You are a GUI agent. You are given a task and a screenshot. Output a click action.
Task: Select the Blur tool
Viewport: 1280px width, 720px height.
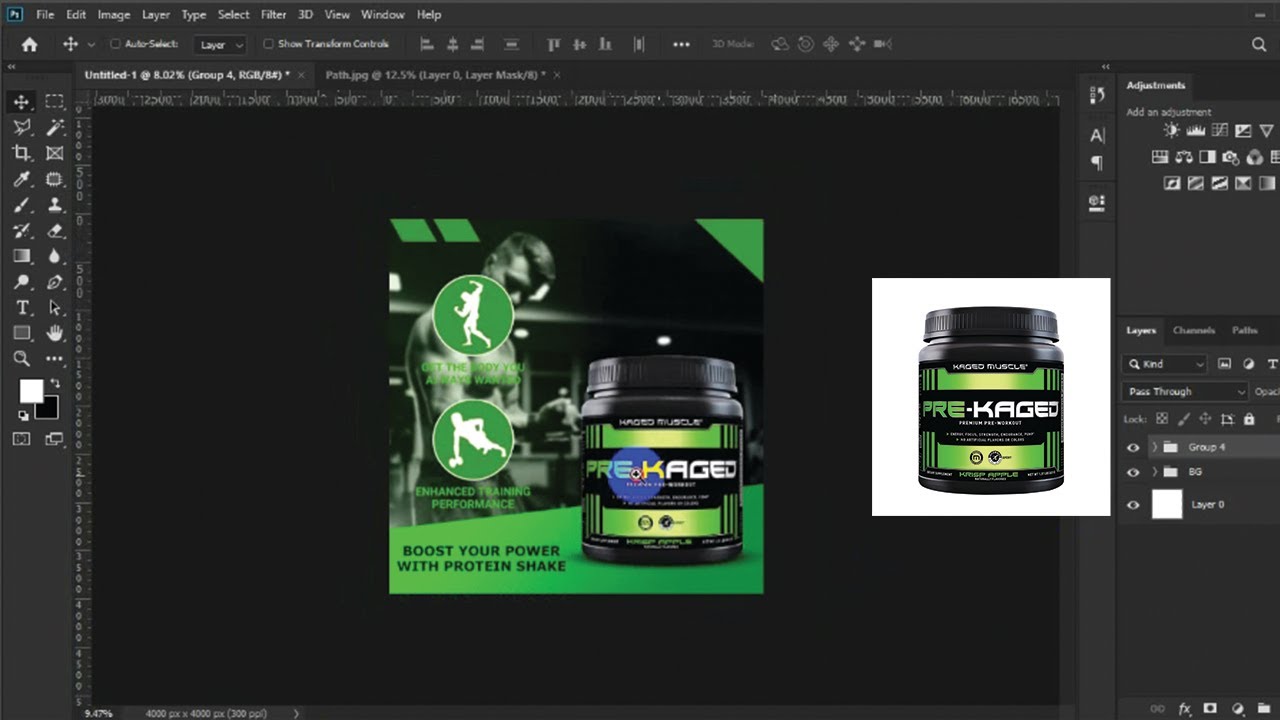coord(55,257)
